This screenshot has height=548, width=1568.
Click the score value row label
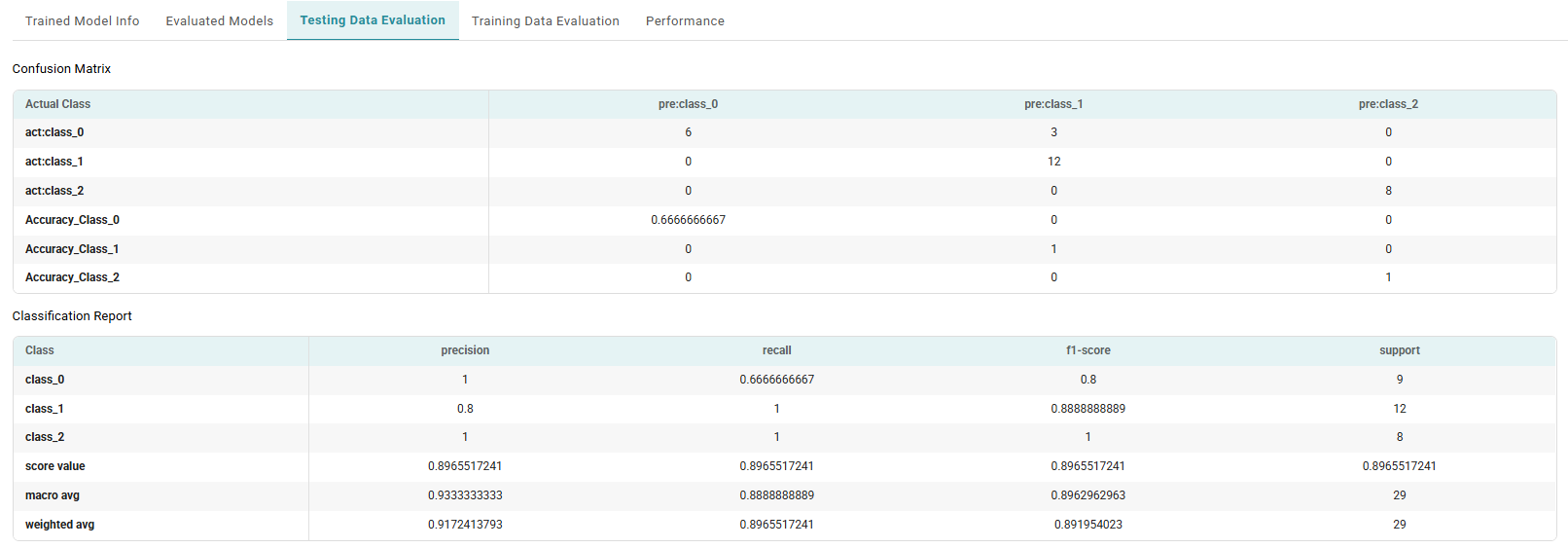point(54,466)
